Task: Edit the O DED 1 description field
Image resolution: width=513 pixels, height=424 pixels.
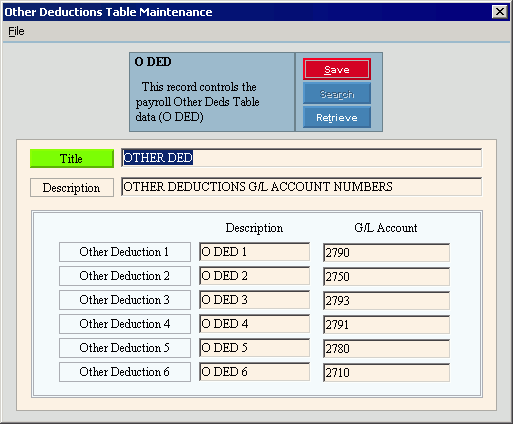Action: 254,252
